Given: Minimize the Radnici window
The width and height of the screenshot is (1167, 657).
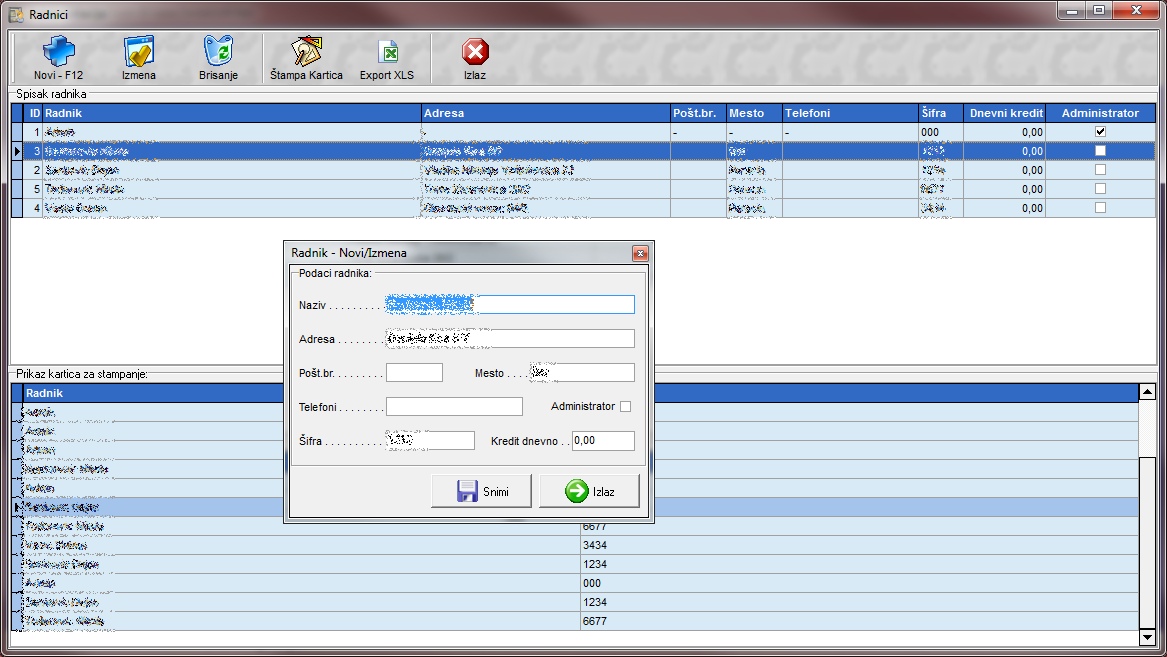Looking at the screenshot, I should tap(1072, 10).
